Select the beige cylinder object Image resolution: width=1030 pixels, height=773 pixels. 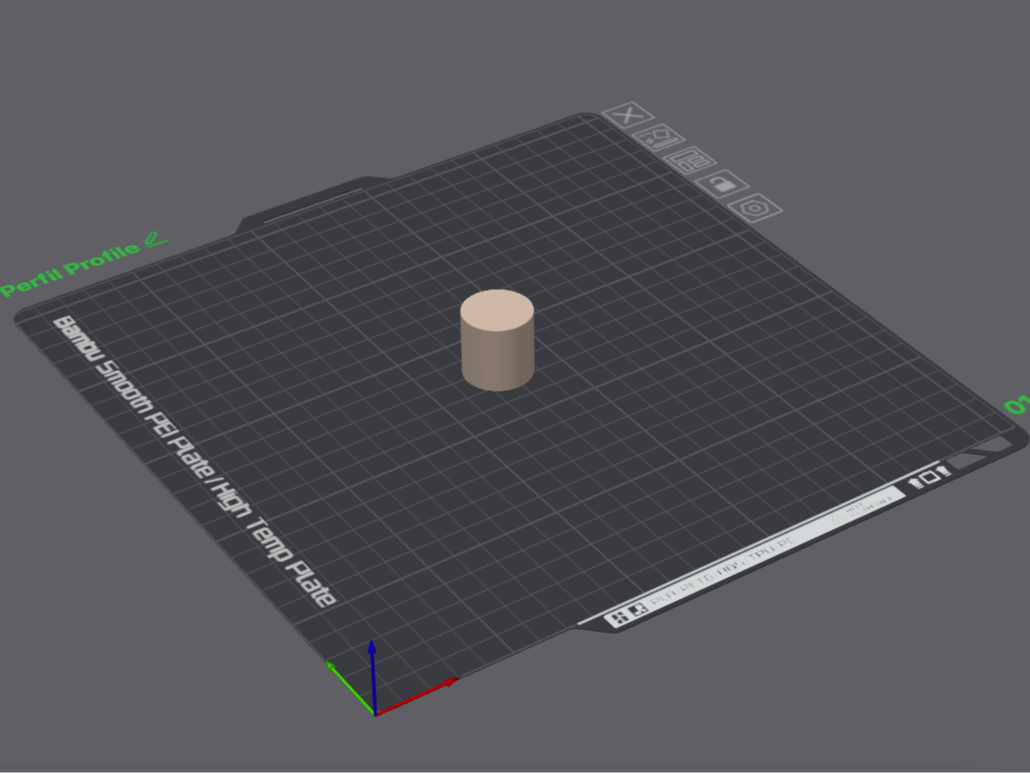click(x=497, y=340)
